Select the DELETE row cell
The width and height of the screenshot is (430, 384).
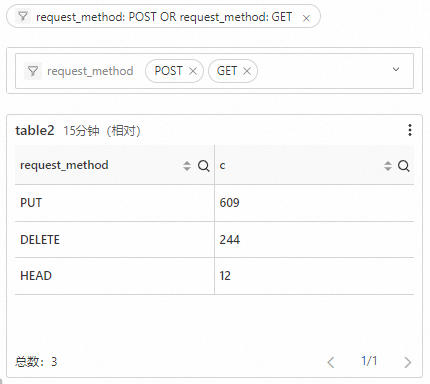click(114, 239)
